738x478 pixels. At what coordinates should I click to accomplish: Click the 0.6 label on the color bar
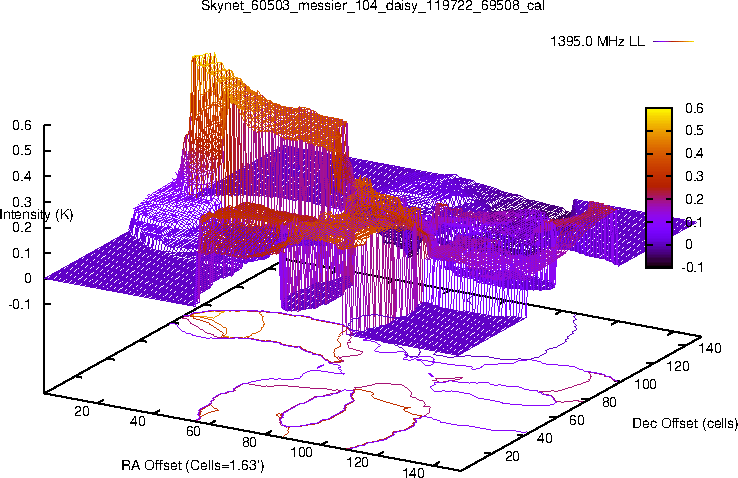(694, 108)
